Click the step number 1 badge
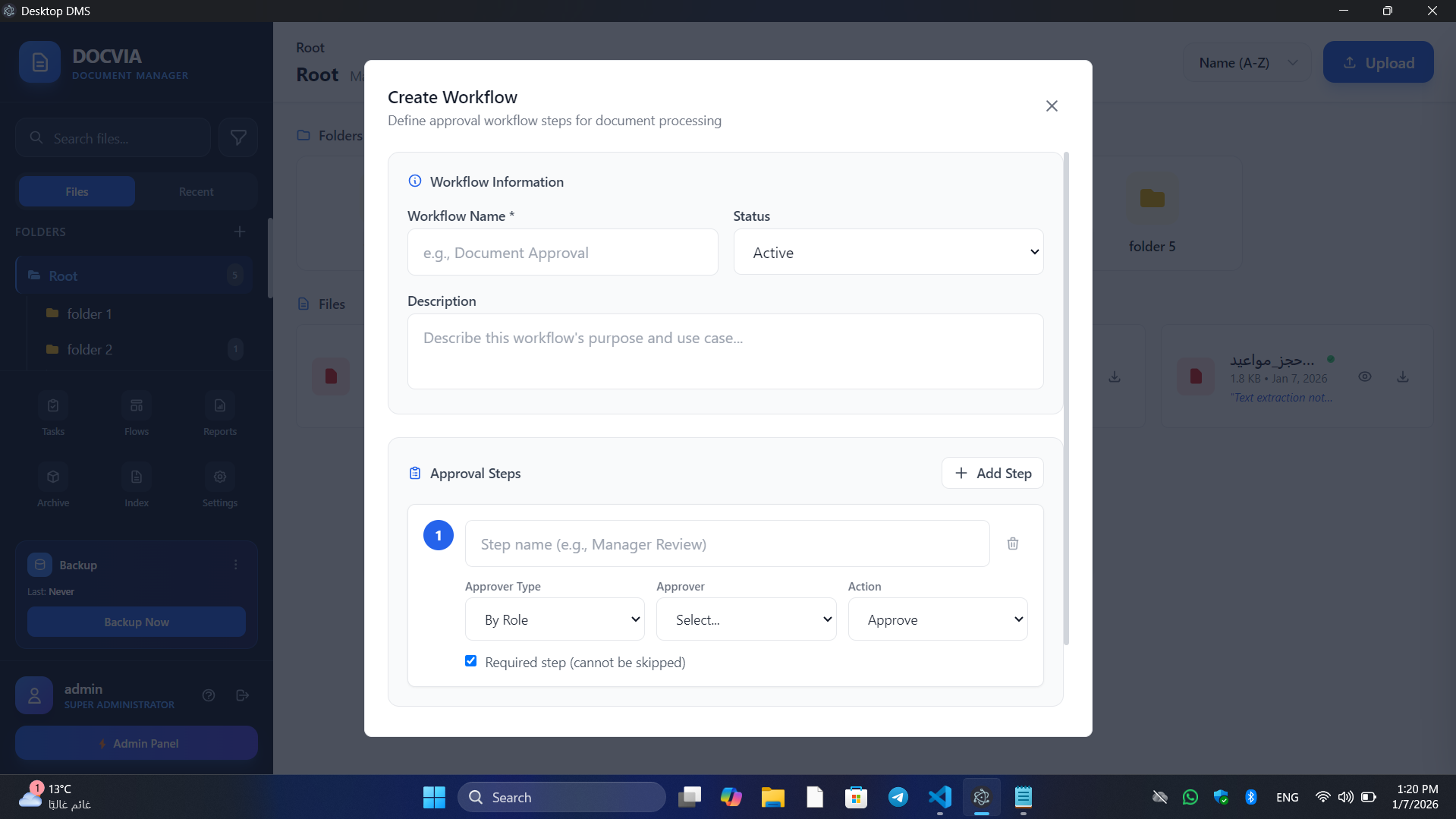This screenshot has height=819, width=1456. (x=439, y=536)
